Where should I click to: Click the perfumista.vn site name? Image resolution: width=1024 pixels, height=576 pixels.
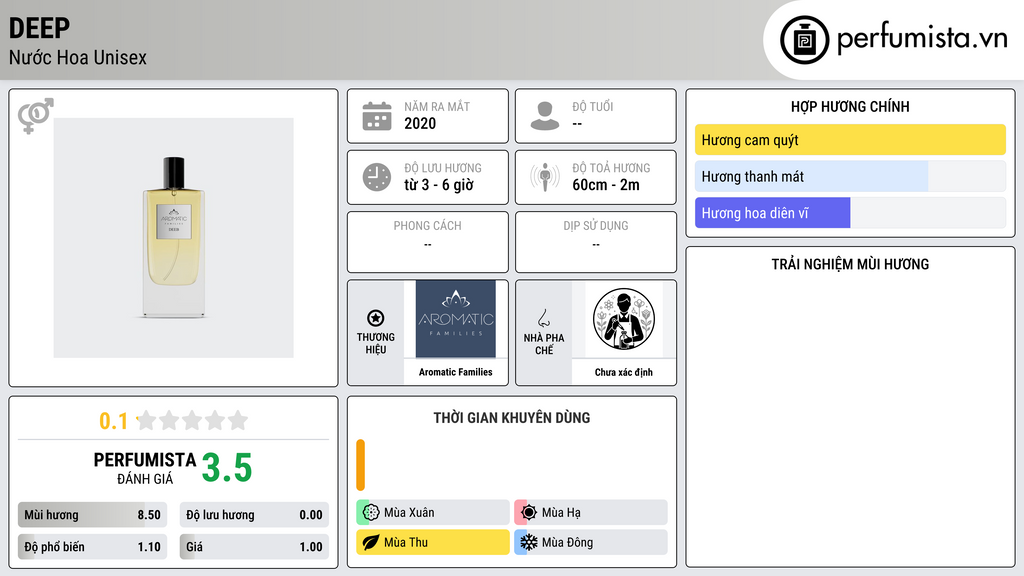click(922, 38)
